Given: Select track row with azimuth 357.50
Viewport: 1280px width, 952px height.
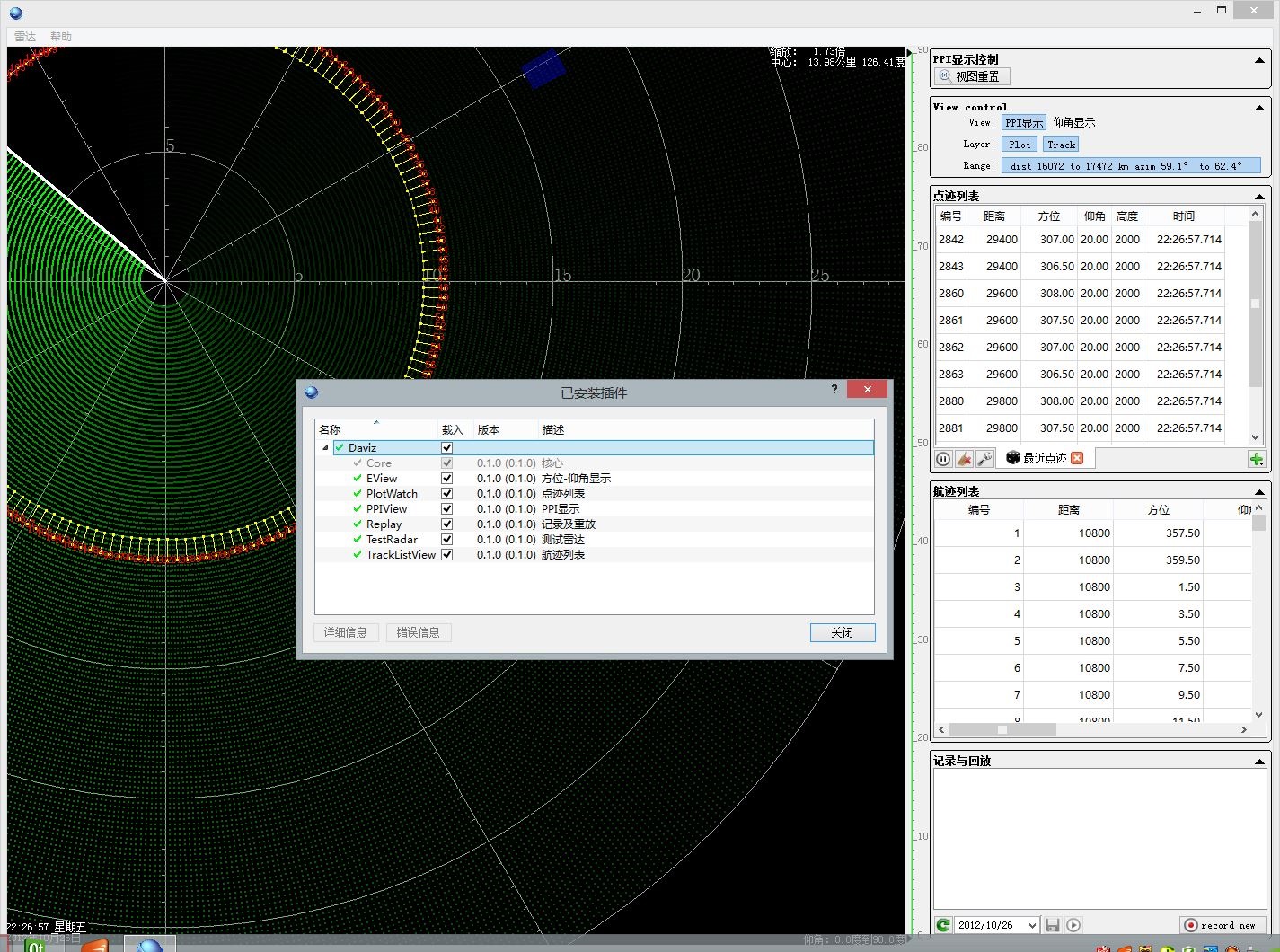Looking at the screenshot, I should (1092, 533).
